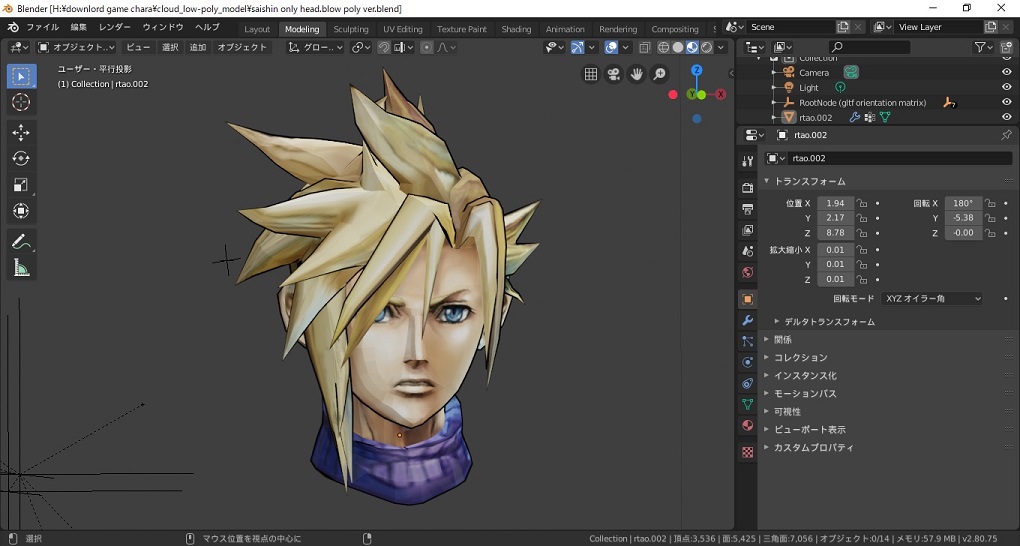This screenshot has width=1020, height=546.
Task: Pin the properties editor context
Action: click(x=1006, y=135)
